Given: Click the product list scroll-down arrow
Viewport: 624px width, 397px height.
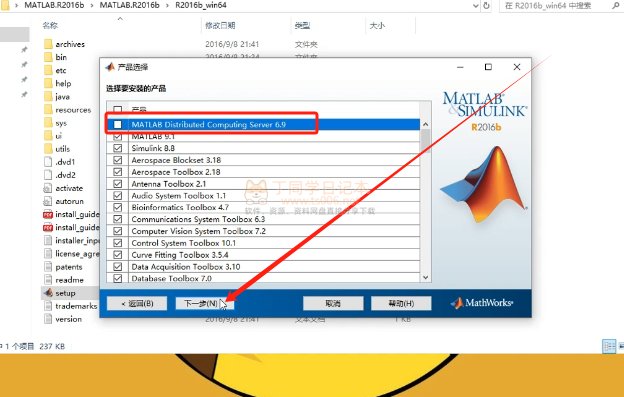Looking at the screenshot, I should pos(425,277).
